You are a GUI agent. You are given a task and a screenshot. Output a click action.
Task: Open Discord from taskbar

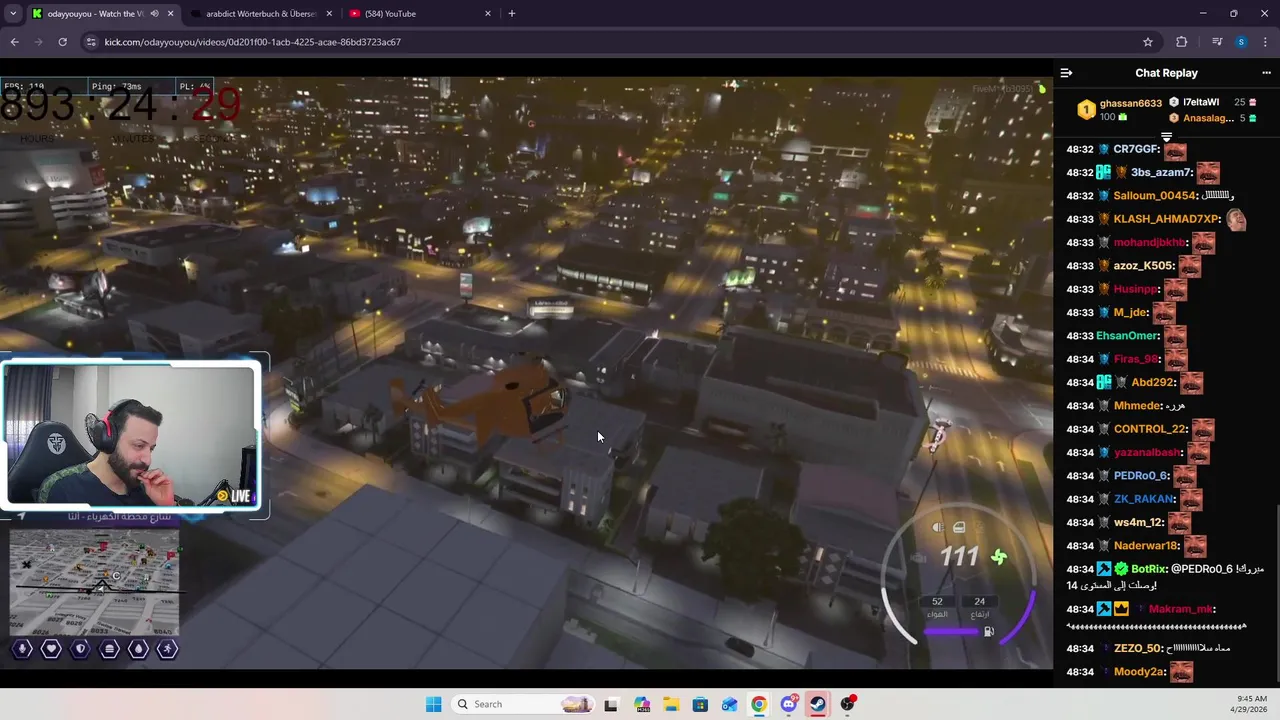pyautogui.click(x=789, y=704)
